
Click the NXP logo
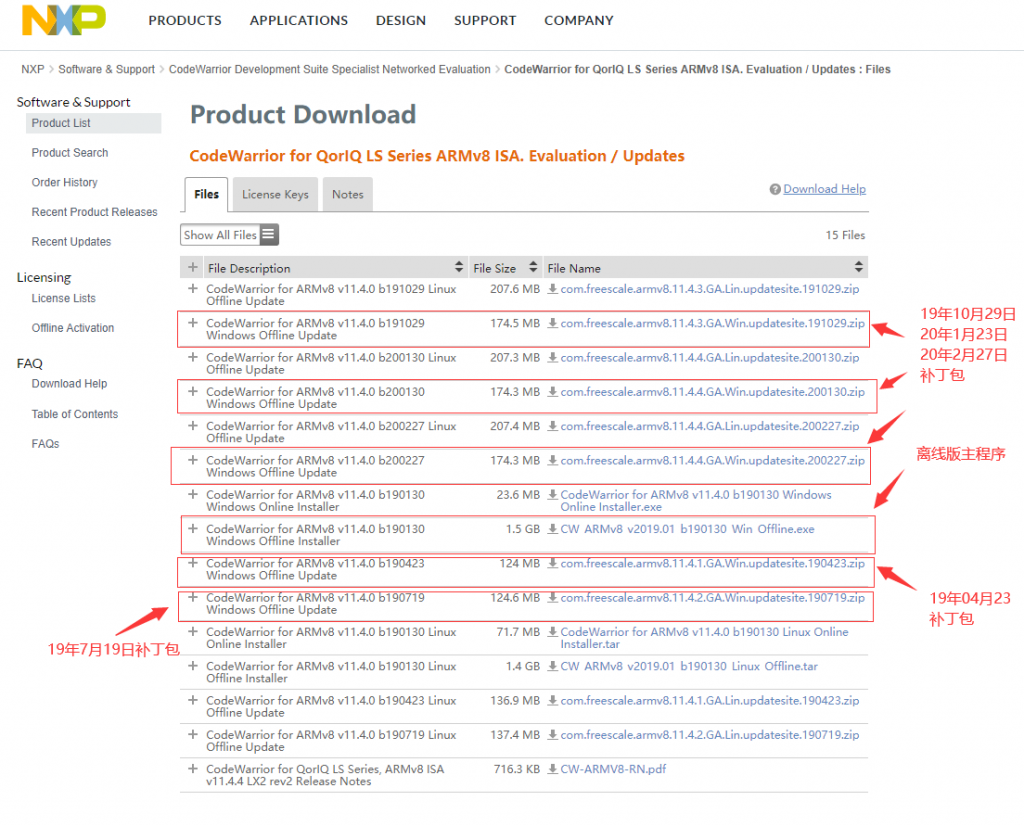point(64,20)
